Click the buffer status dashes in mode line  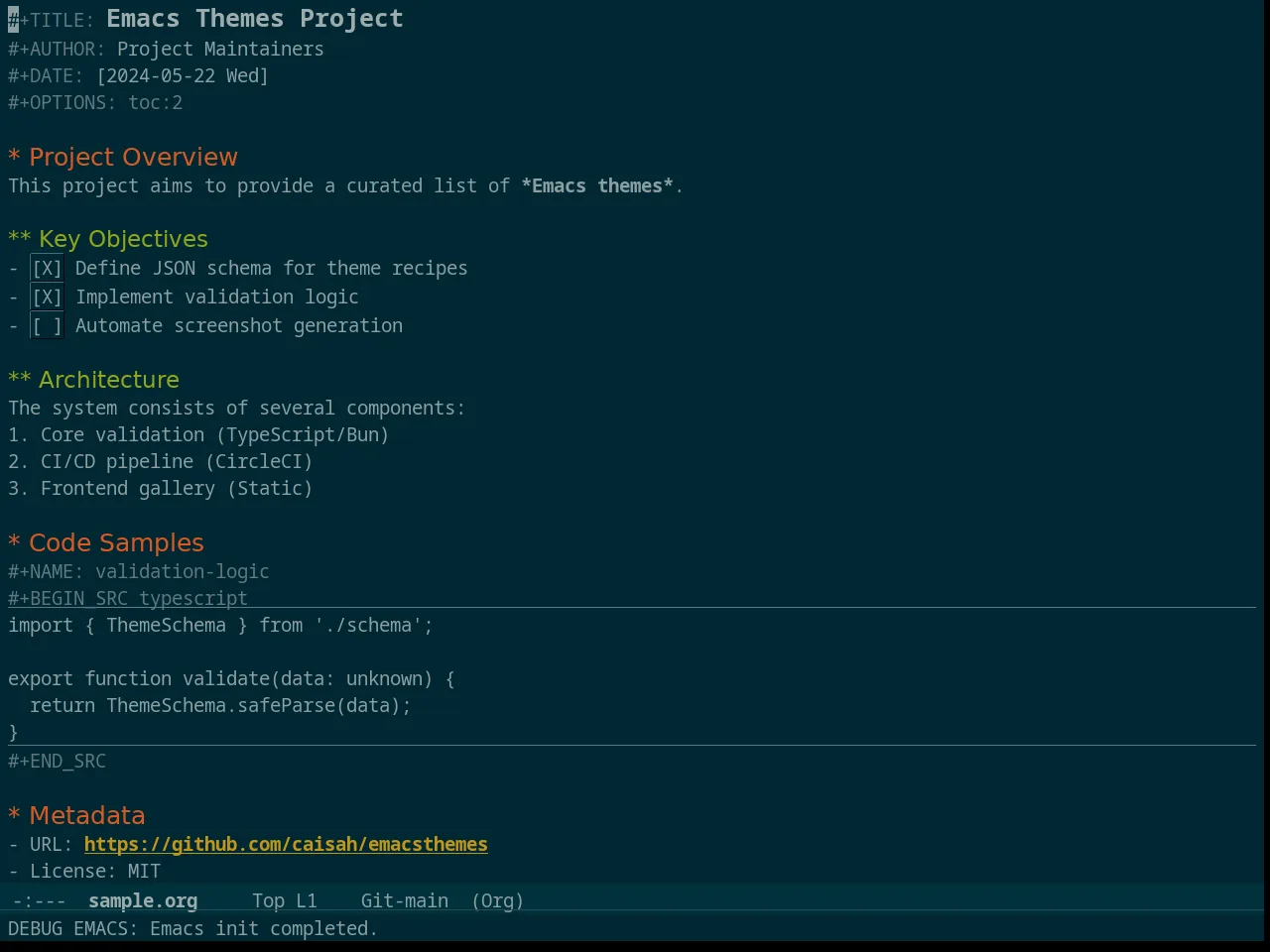(40, 900)
